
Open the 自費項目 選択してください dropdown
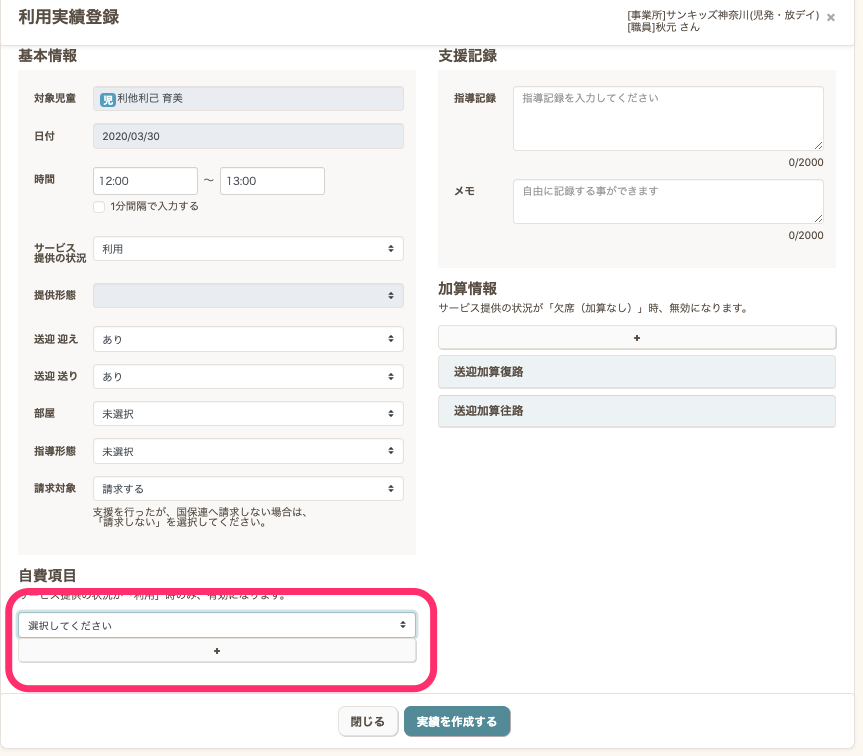[x=217, y=625]
